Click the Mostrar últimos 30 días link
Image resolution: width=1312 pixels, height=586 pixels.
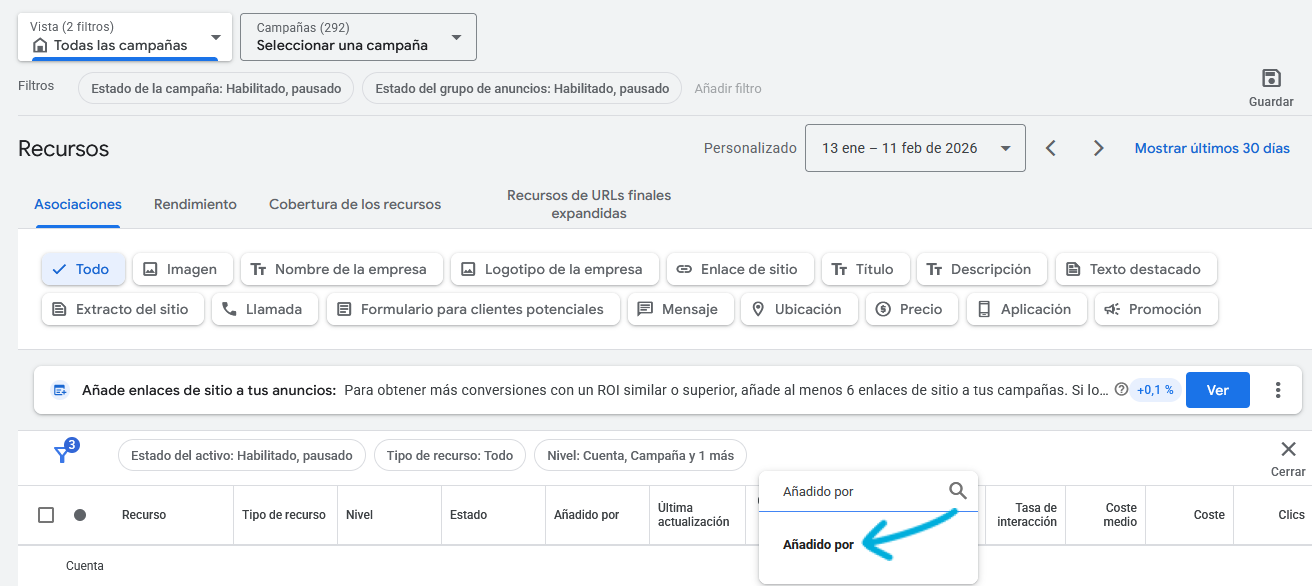[1212, 148]
